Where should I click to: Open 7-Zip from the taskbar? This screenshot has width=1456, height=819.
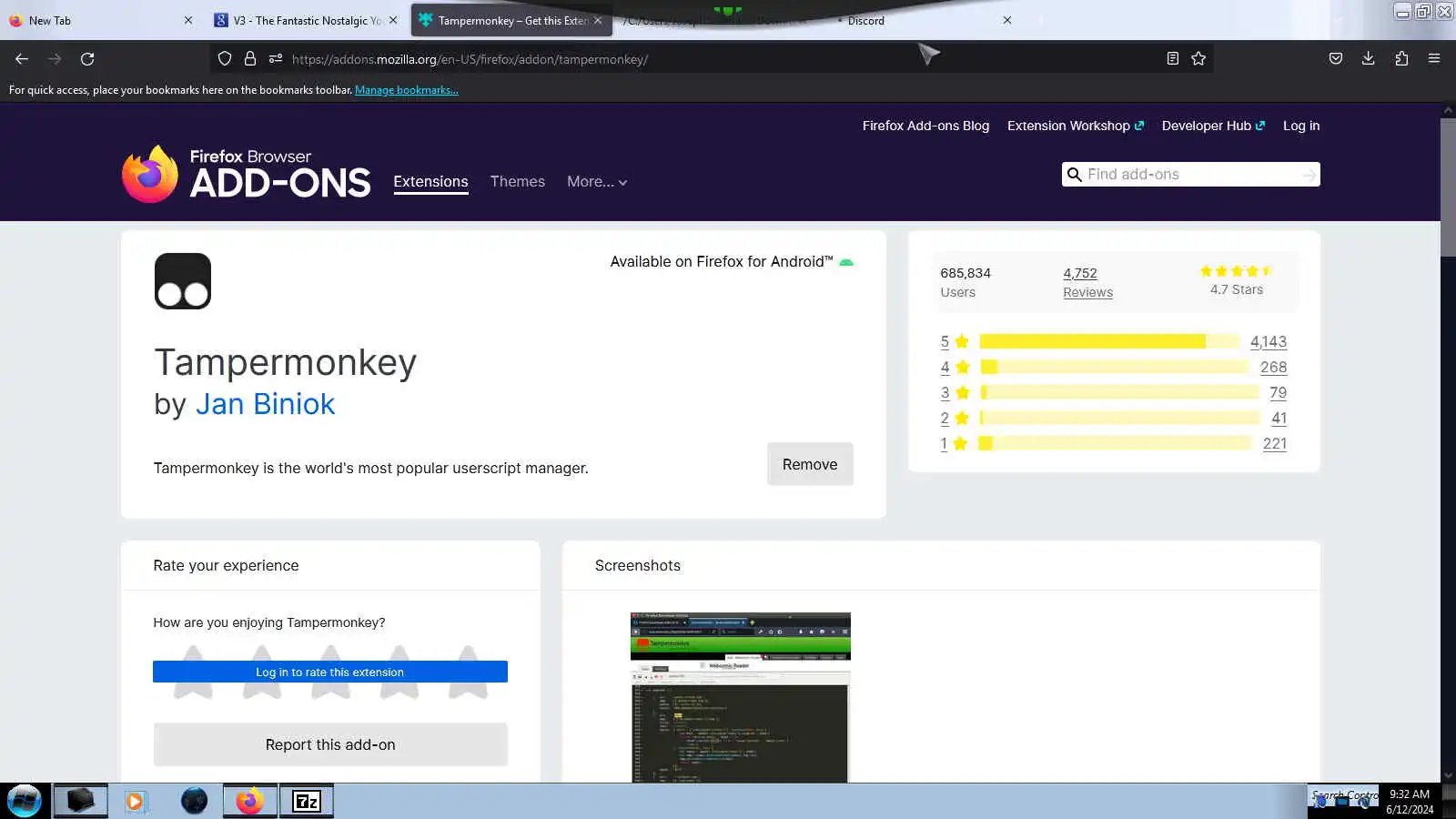coord(307,801)
